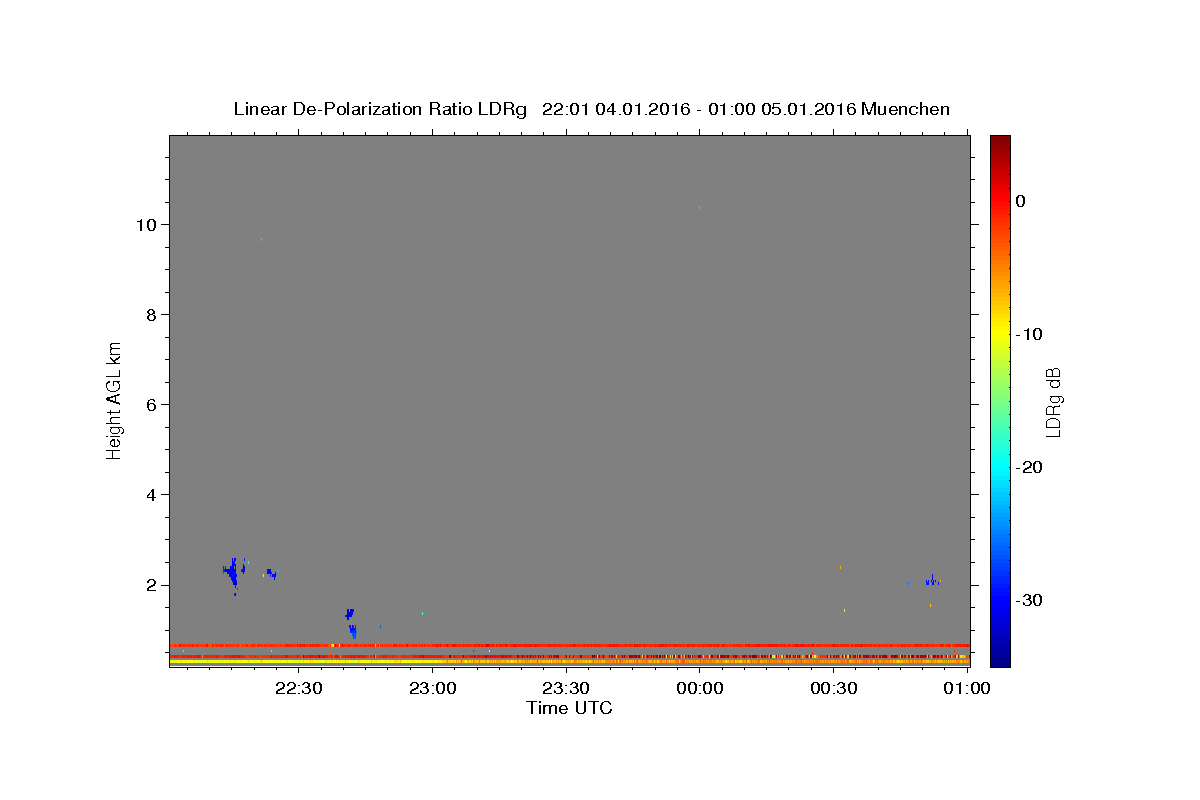Screen dimensions: 1200x800
Task: Click the Height AGL km axis title
Action: (x=114, y=399)
